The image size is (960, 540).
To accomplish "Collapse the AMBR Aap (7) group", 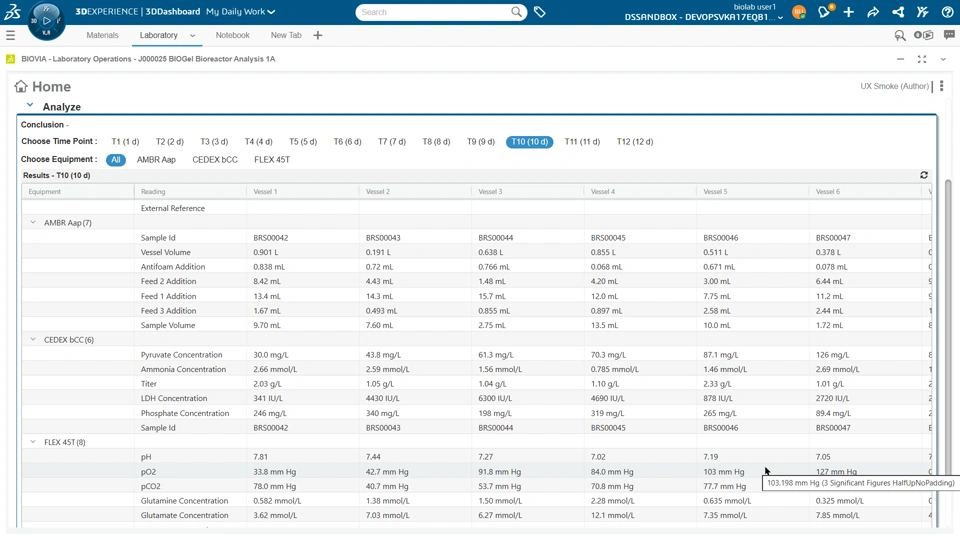I will [x=33, y=223].
